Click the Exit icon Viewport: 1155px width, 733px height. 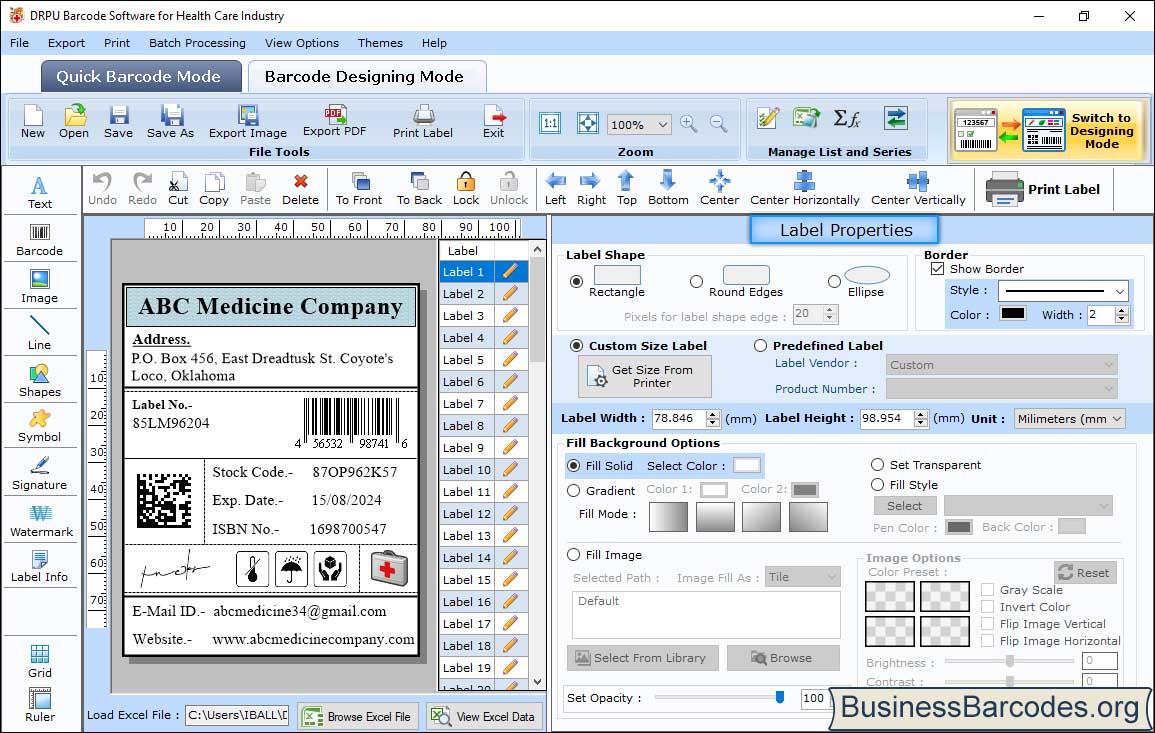pos(494,122)
